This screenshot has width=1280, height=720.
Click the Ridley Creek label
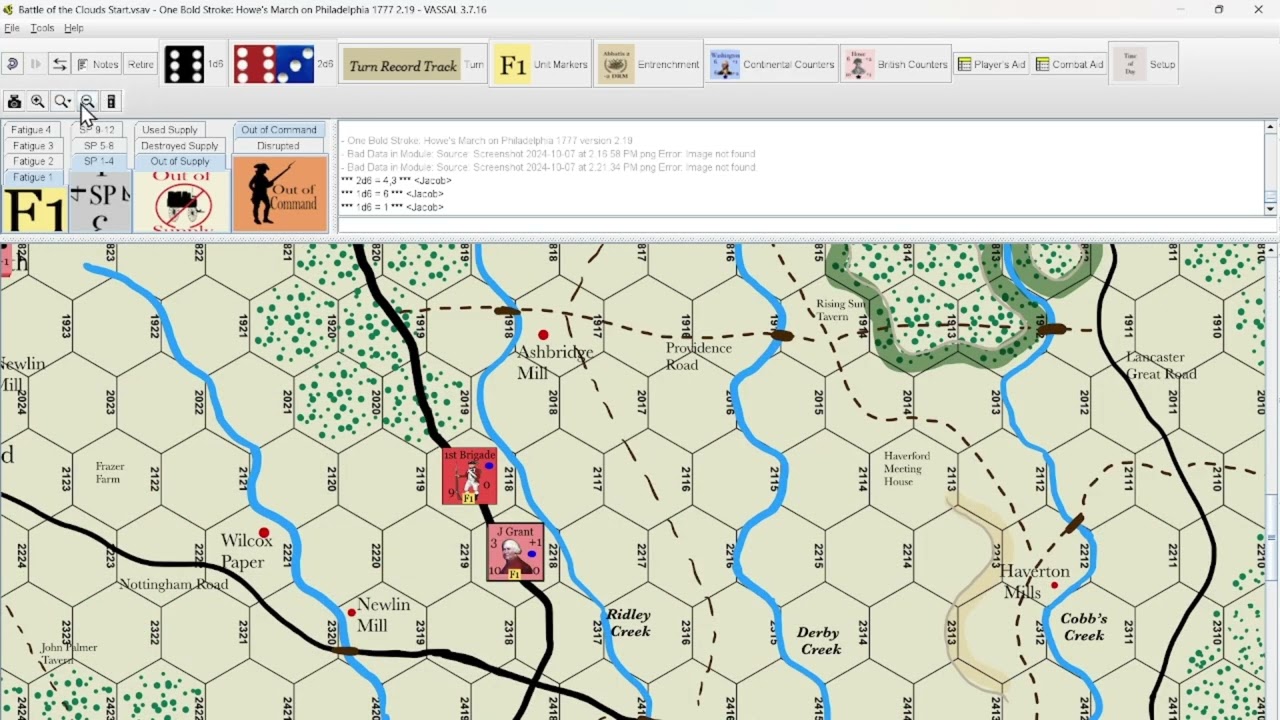pos(629,623)
